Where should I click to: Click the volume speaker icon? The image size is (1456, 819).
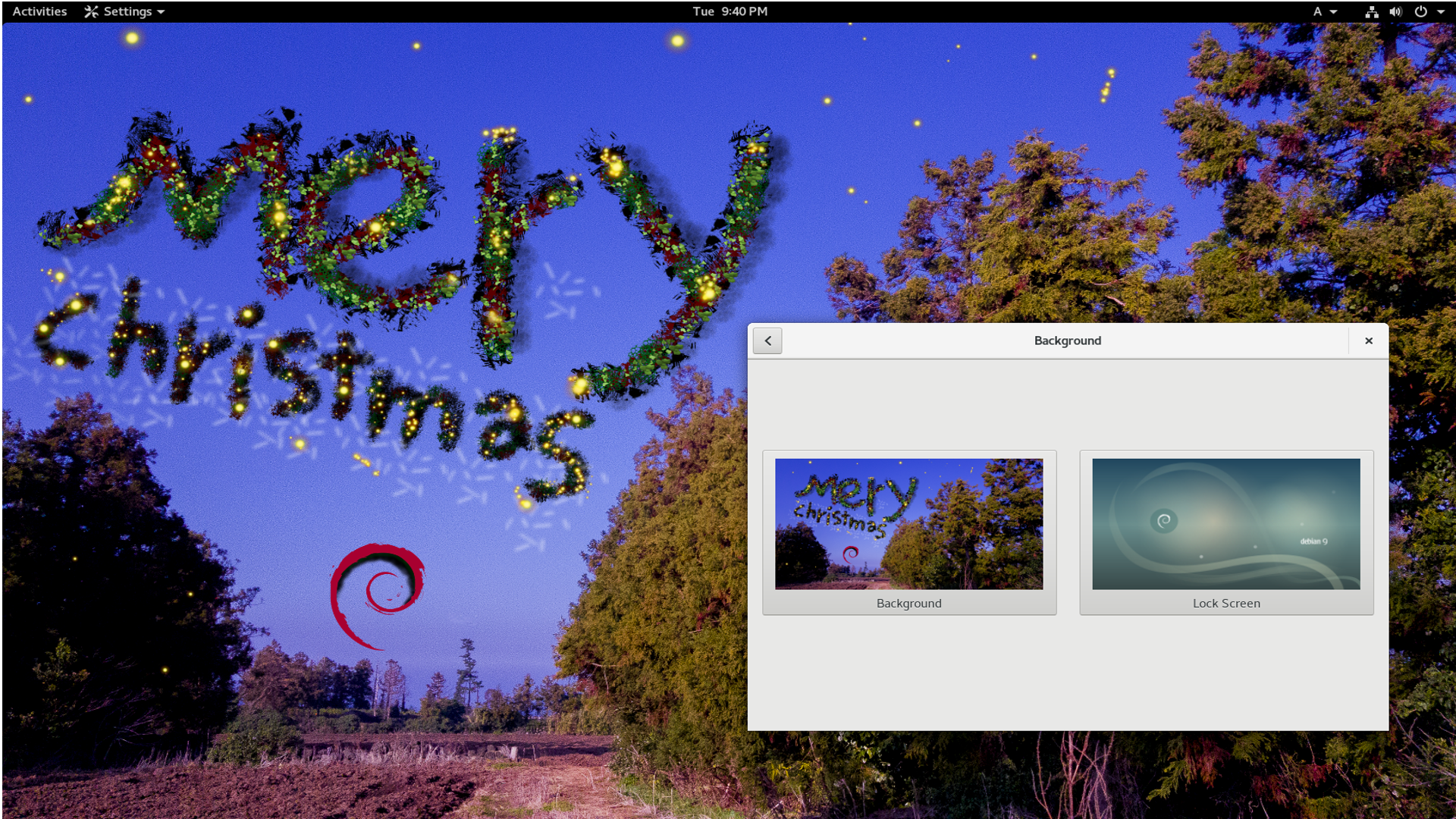(x=1395, y=11)
